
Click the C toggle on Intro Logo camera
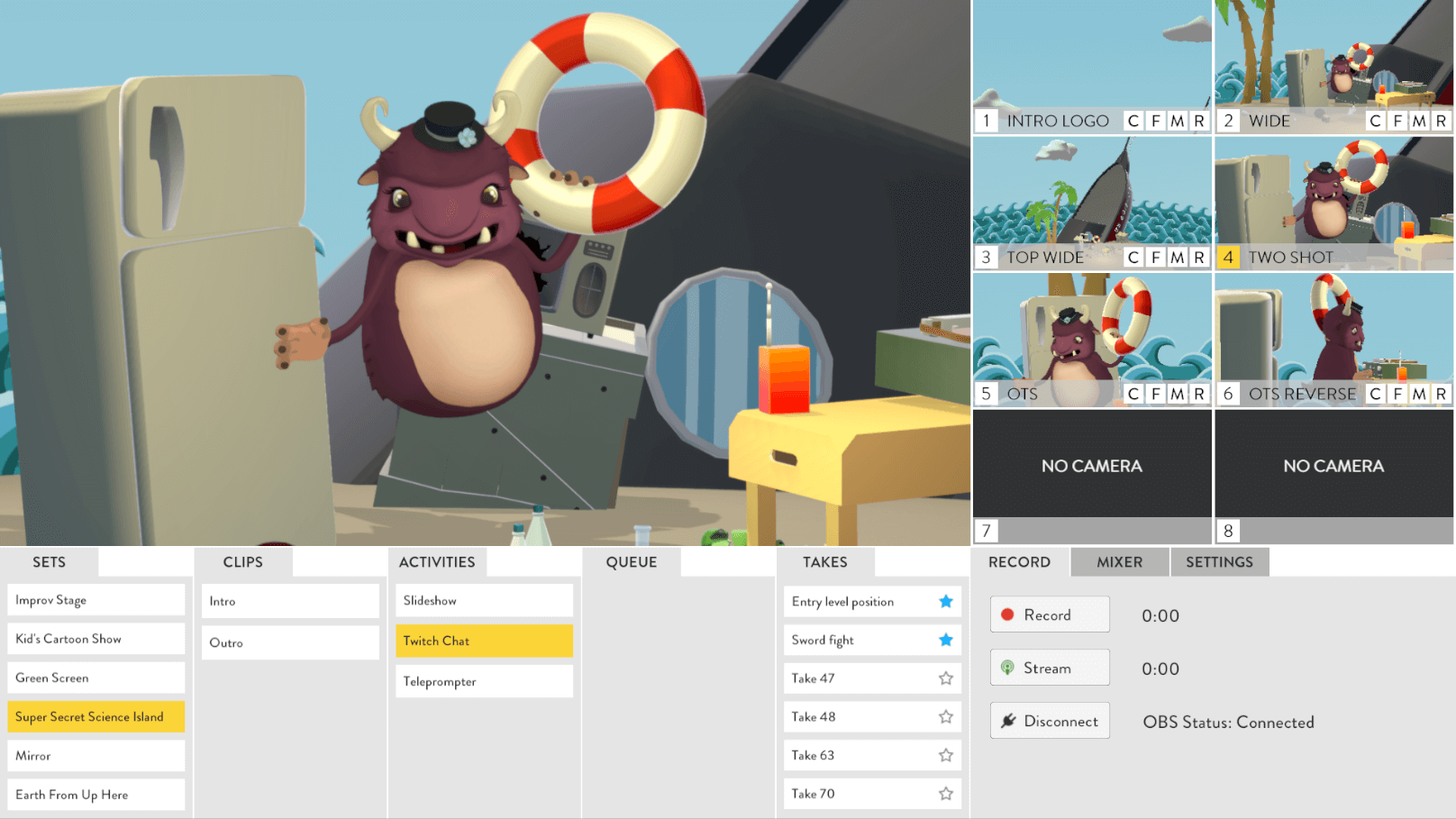1133,121
